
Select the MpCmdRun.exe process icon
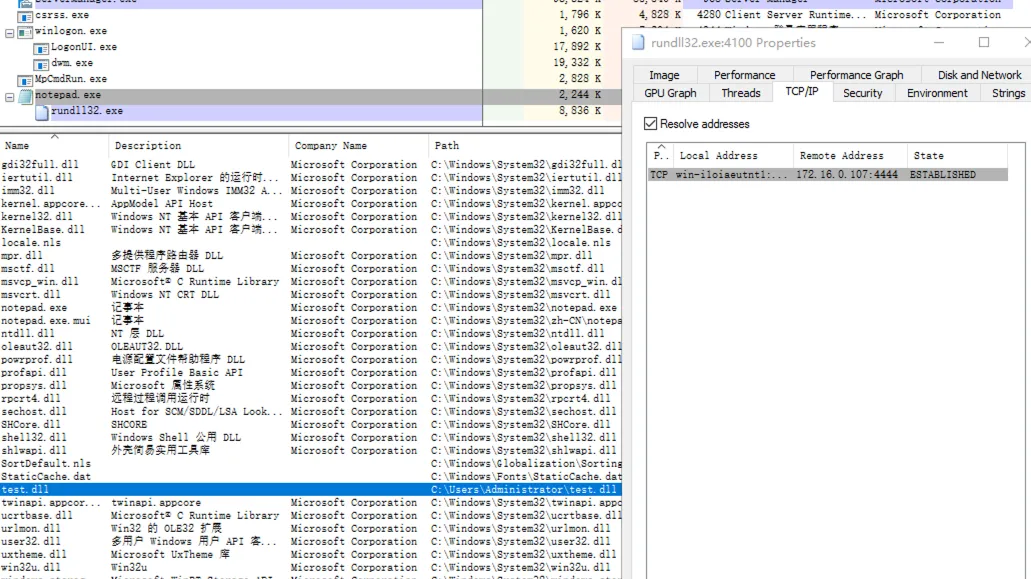[27, 79]
